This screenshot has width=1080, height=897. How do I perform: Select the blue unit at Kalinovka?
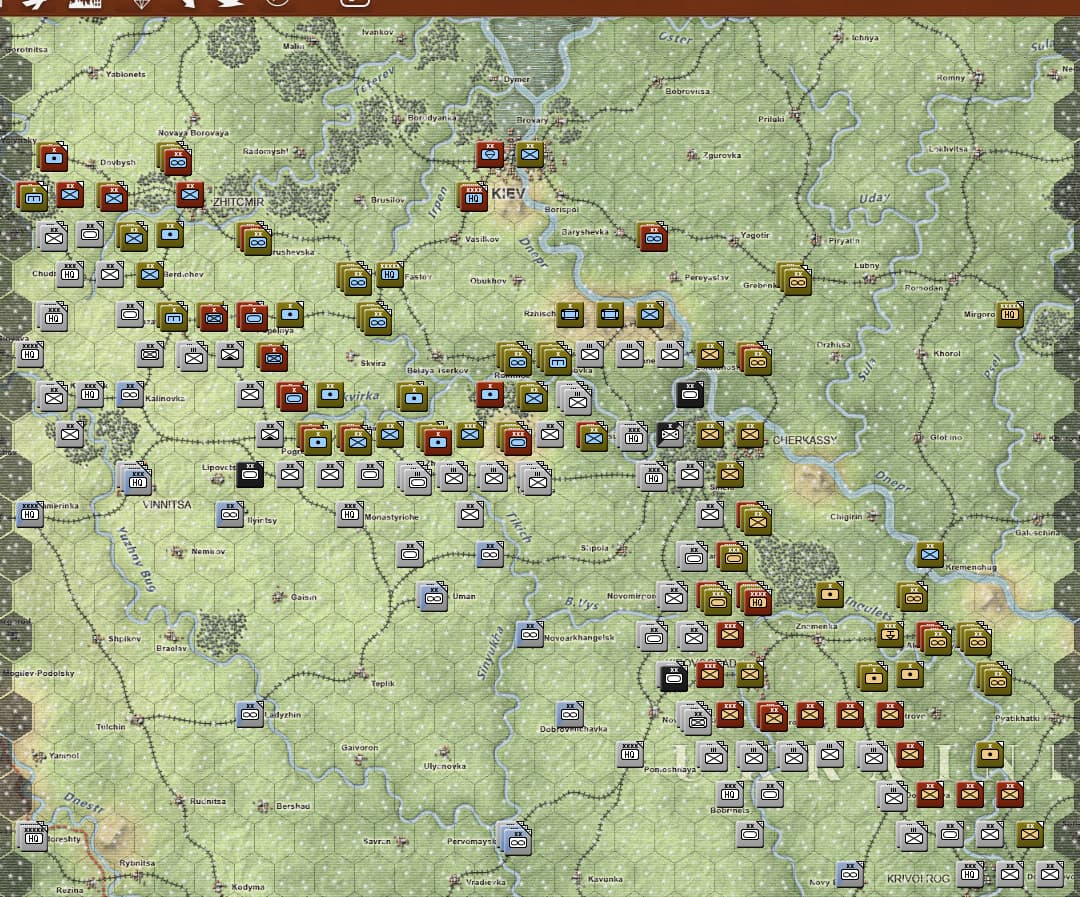130,394
